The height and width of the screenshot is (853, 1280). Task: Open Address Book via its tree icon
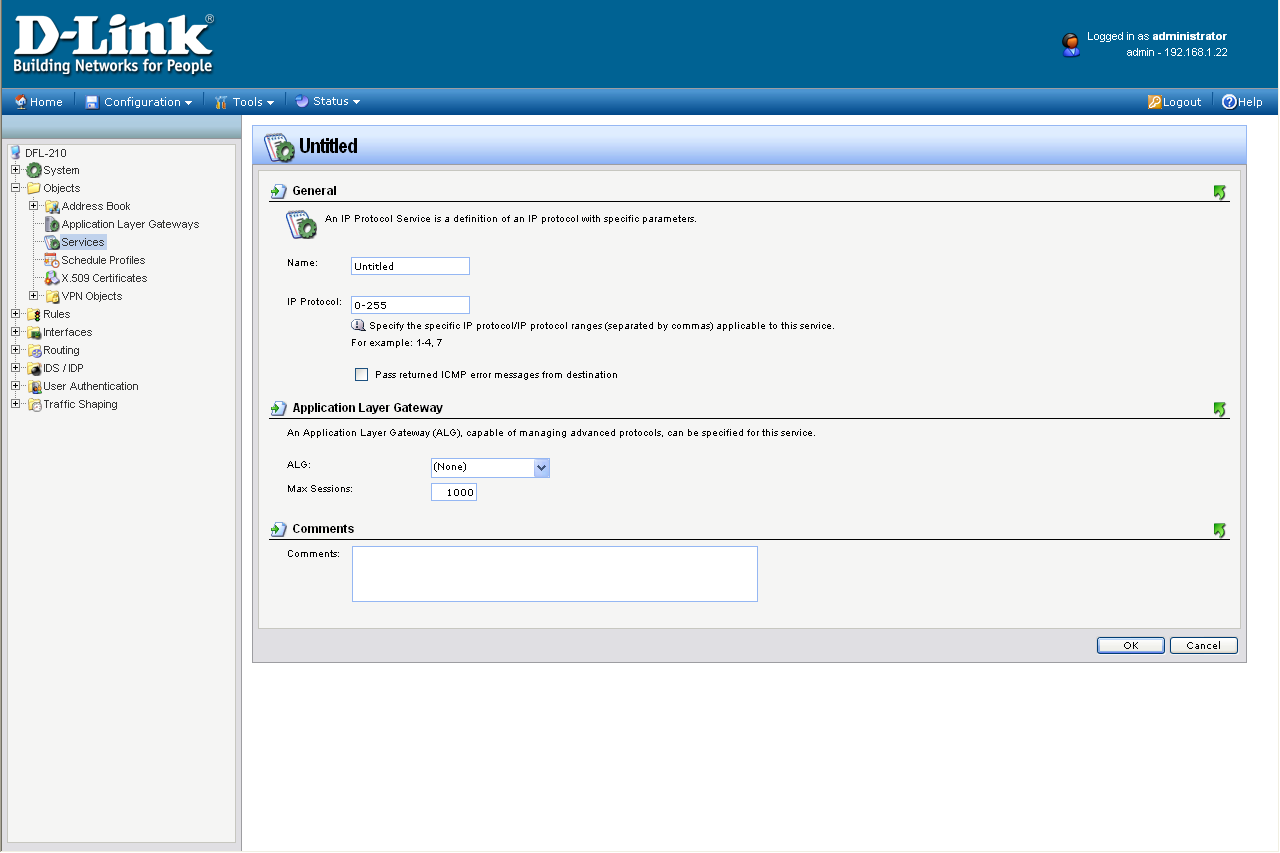point(52,206)
